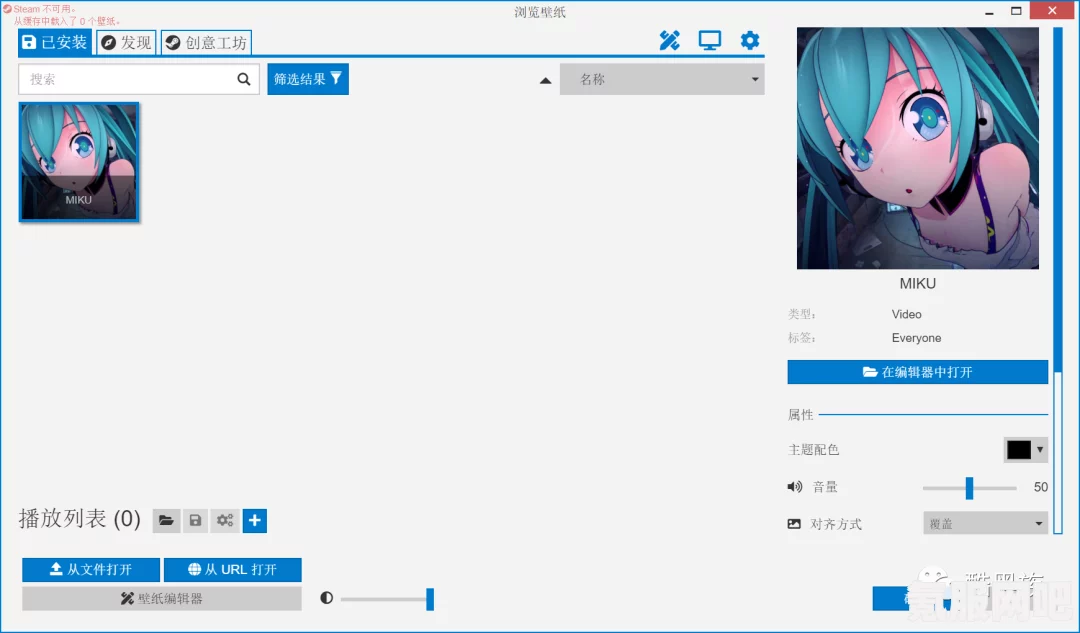This screenshot has width=1080, height=633.
Task: Expand the 对齐方式 覆盖 dropdown
Action: (985, 523)
